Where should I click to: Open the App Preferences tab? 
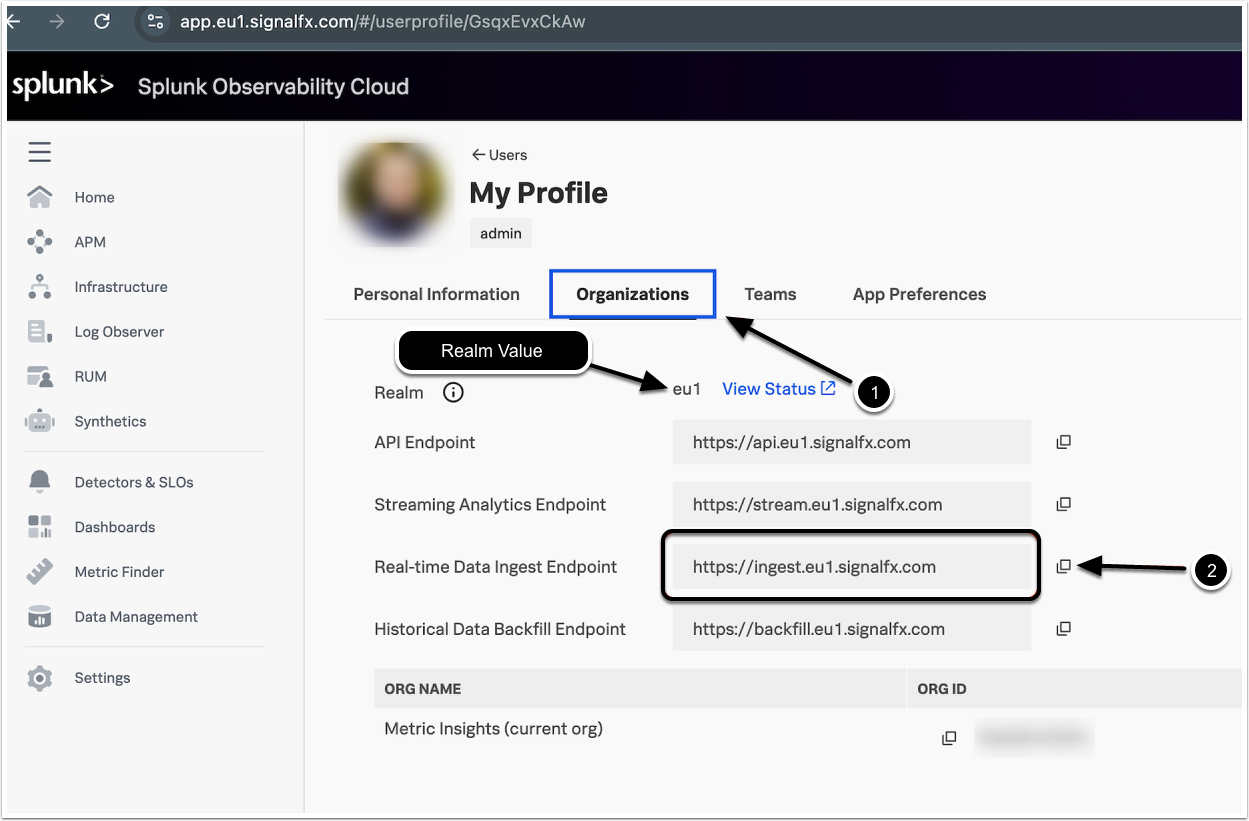coord(919,294)
